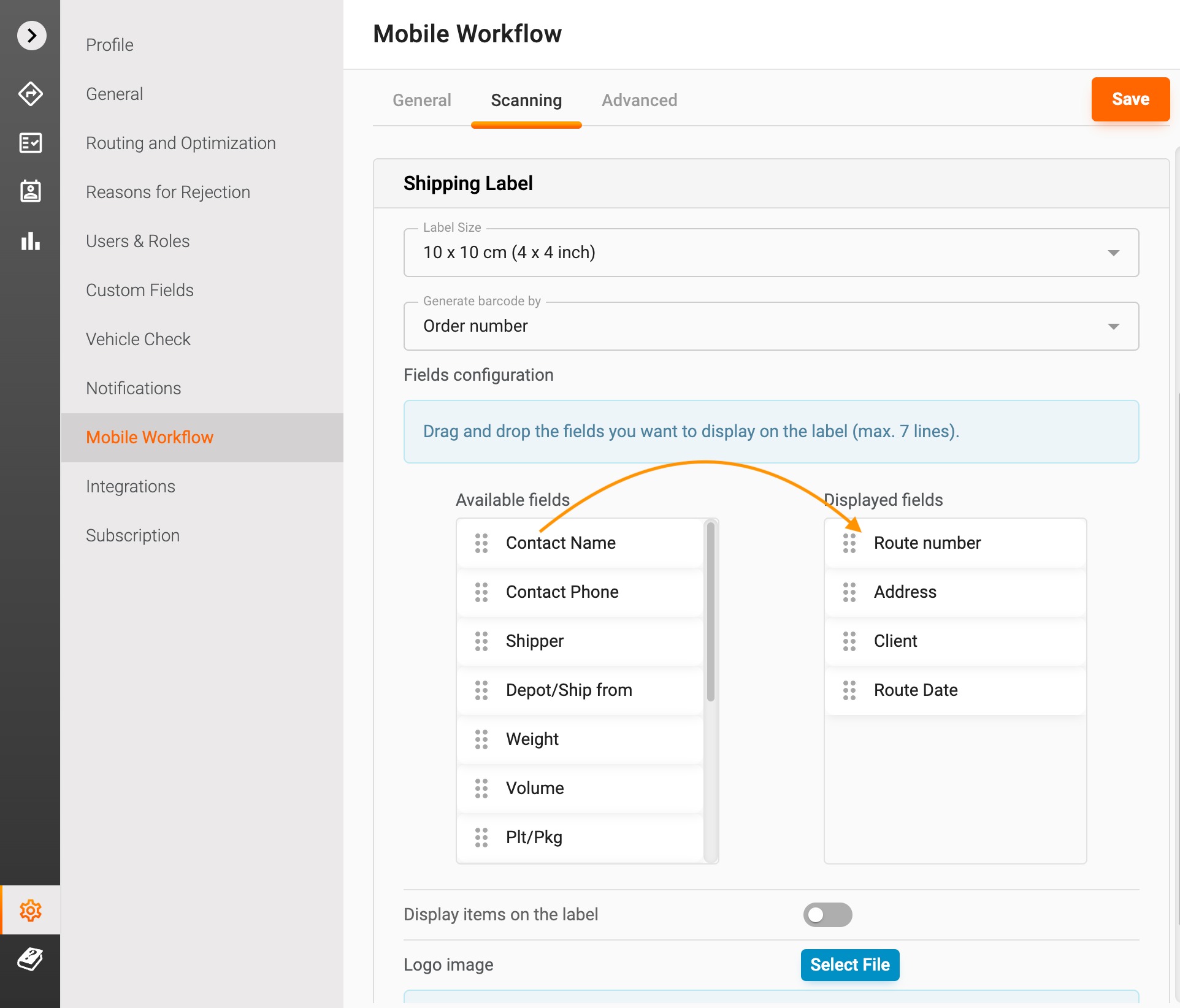This screenshot has height=1008, width=1180.
Task: Open Routing and Optimization settings
Action: pyautogui.click(x=181, y=143)
